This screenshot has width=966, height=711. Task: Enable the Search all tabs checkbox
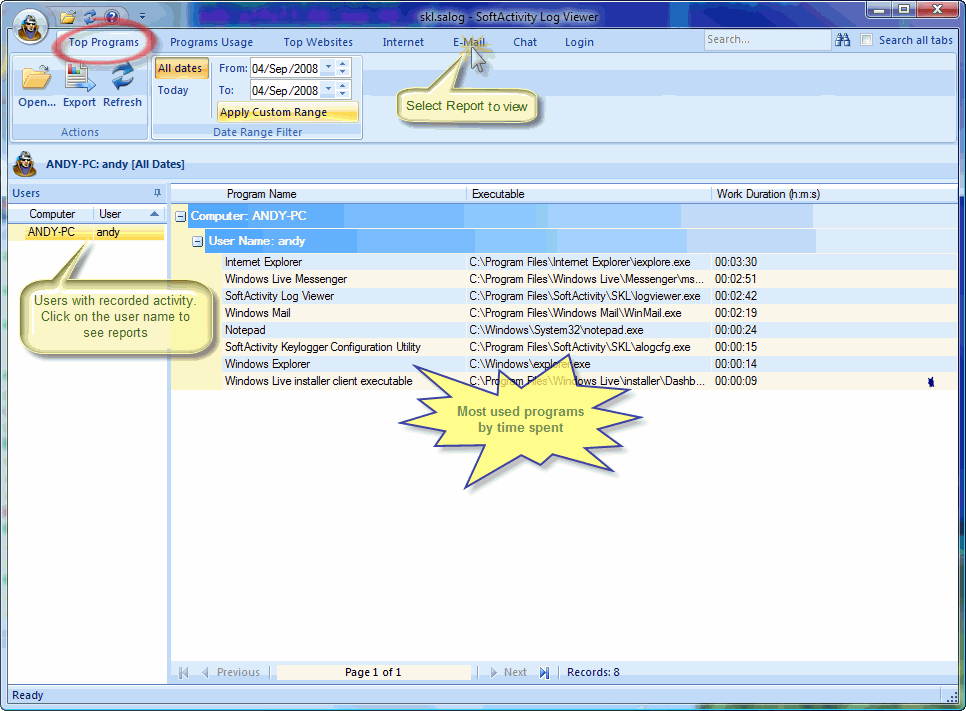pos(866,40)
